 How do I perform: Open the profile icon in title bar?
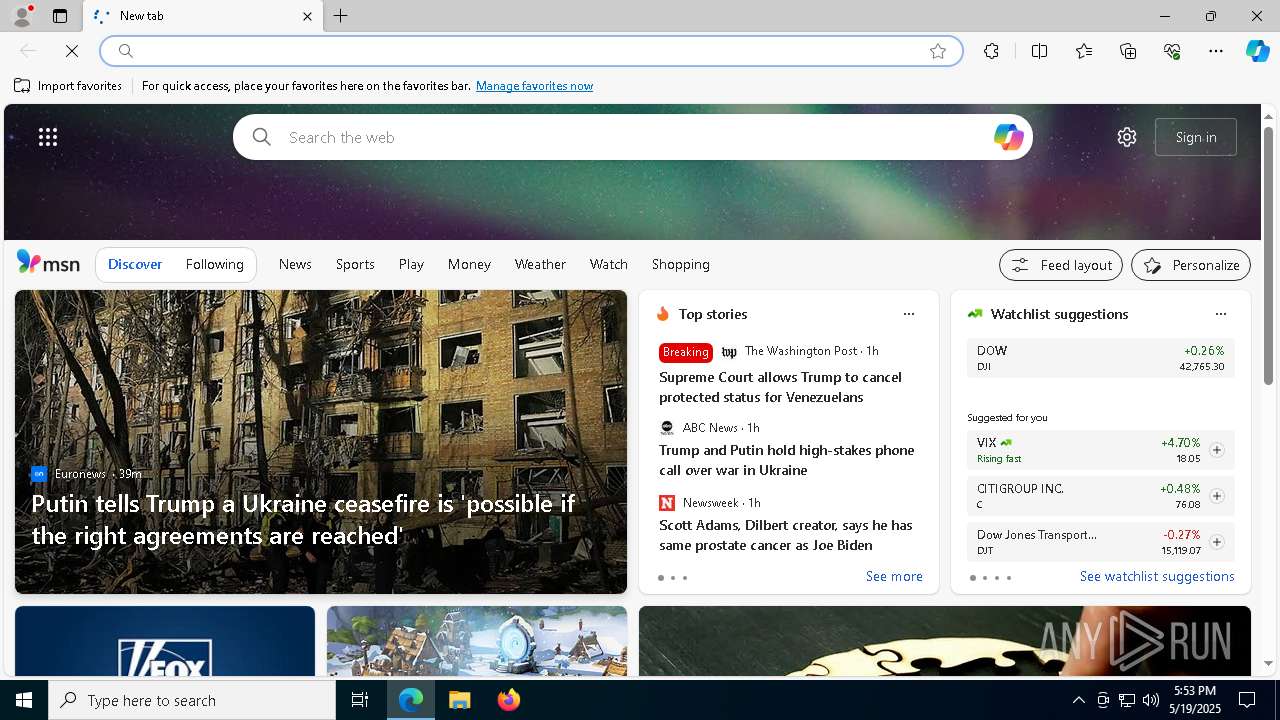coord(21,16)
